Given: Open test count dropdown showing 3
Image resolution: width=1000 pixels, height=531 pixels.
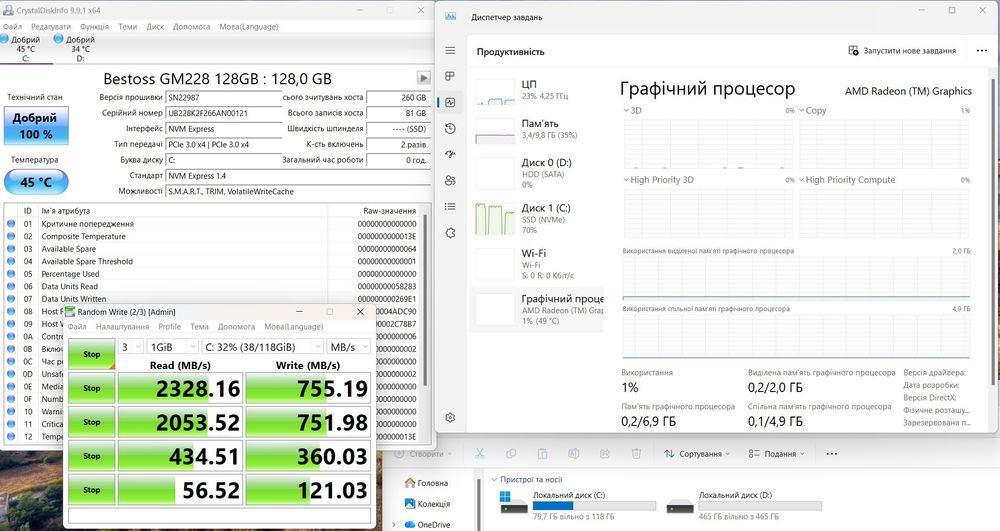Looking at the screenshot, I should pyautogui.click(x=131, y=347).
